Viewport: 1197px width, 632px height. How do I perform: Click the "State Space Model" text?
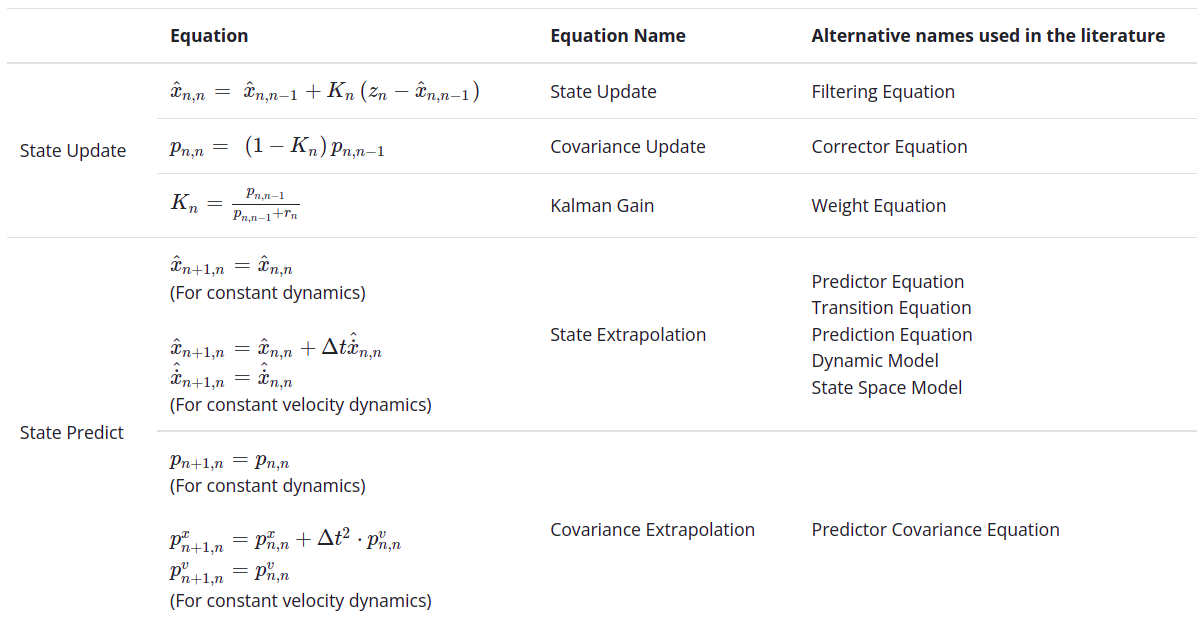tap(886, 387)
